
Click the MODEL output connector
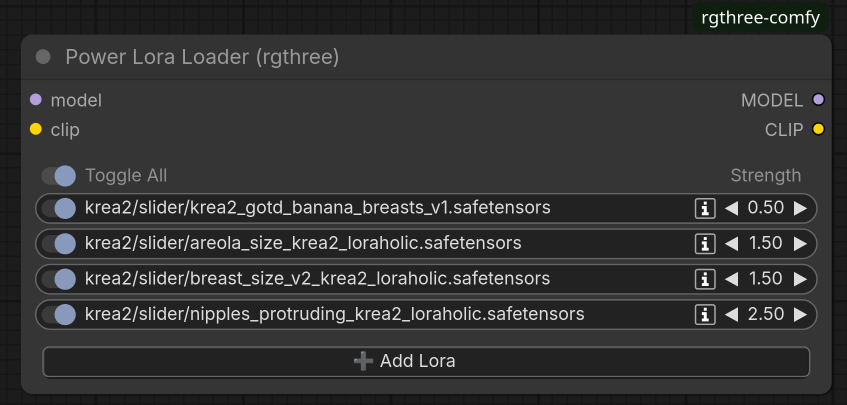pyautogui.click(x=818, y=99)
